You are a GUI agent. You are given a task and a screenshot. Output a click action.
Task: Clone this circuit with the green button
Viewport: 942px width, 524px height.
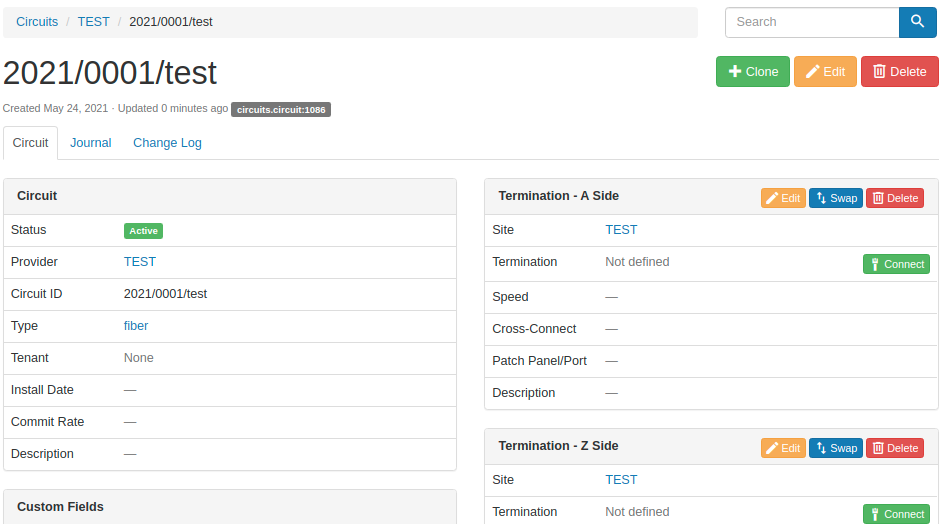coord(753,72)
